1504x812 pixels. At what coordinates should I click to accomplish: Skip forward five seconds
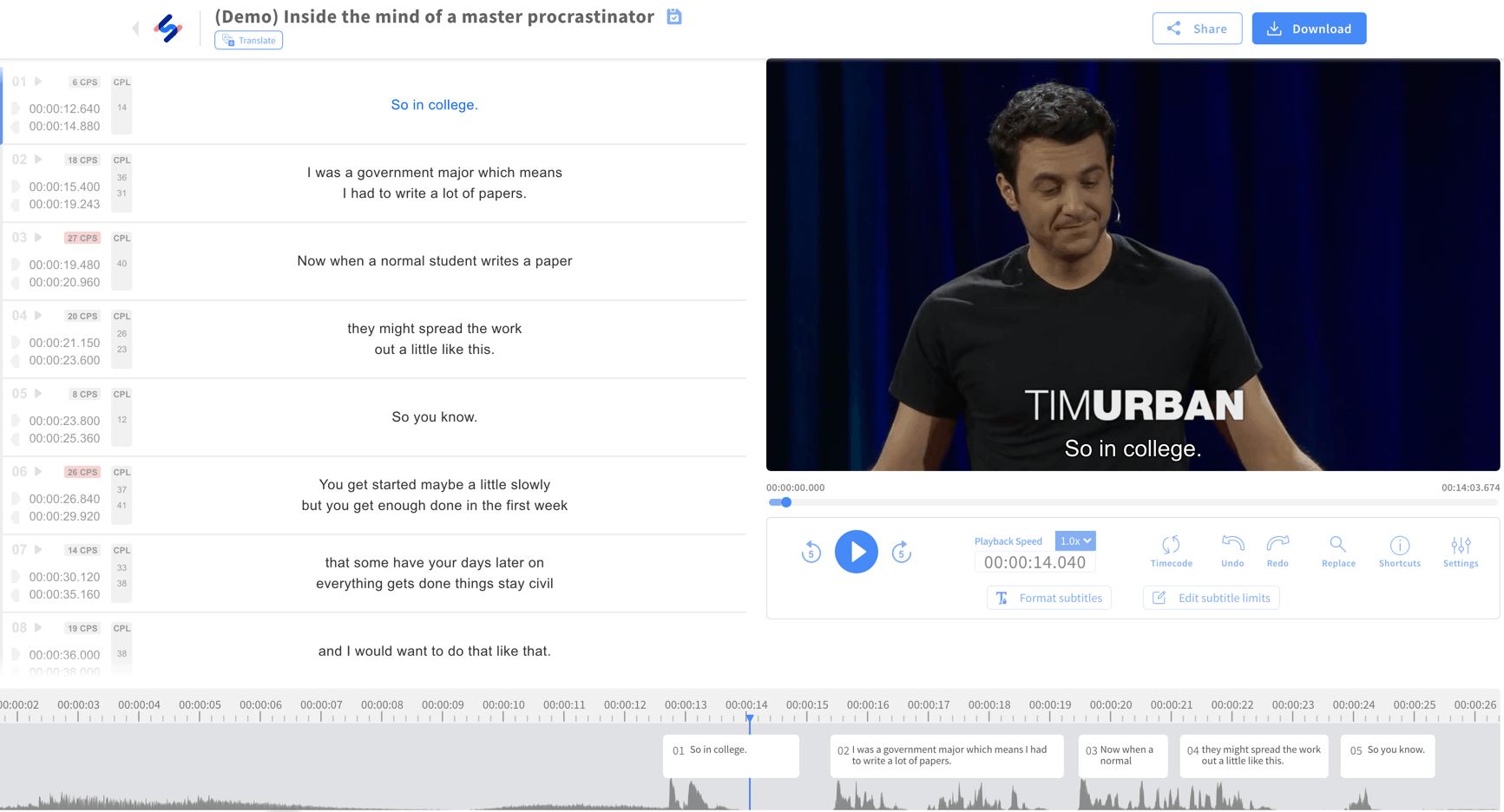coord(901,552)
